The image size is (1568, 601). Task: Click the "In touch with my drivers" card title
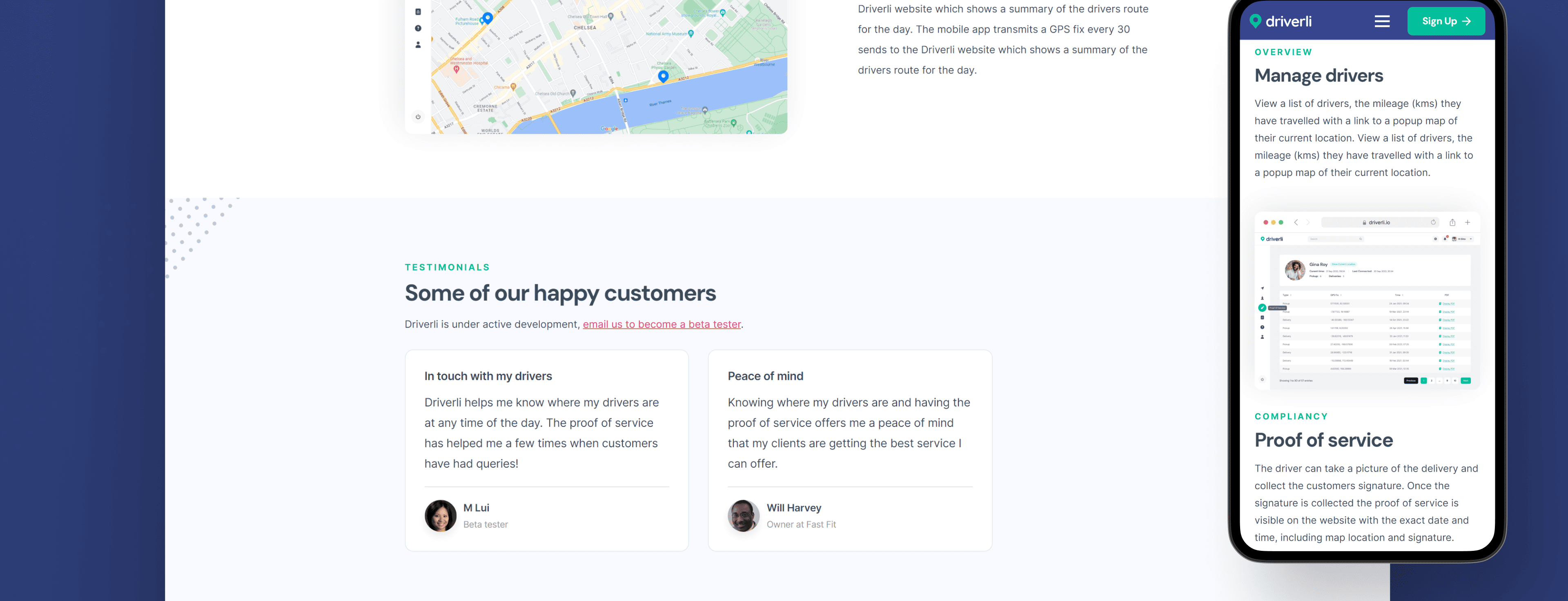488,376
